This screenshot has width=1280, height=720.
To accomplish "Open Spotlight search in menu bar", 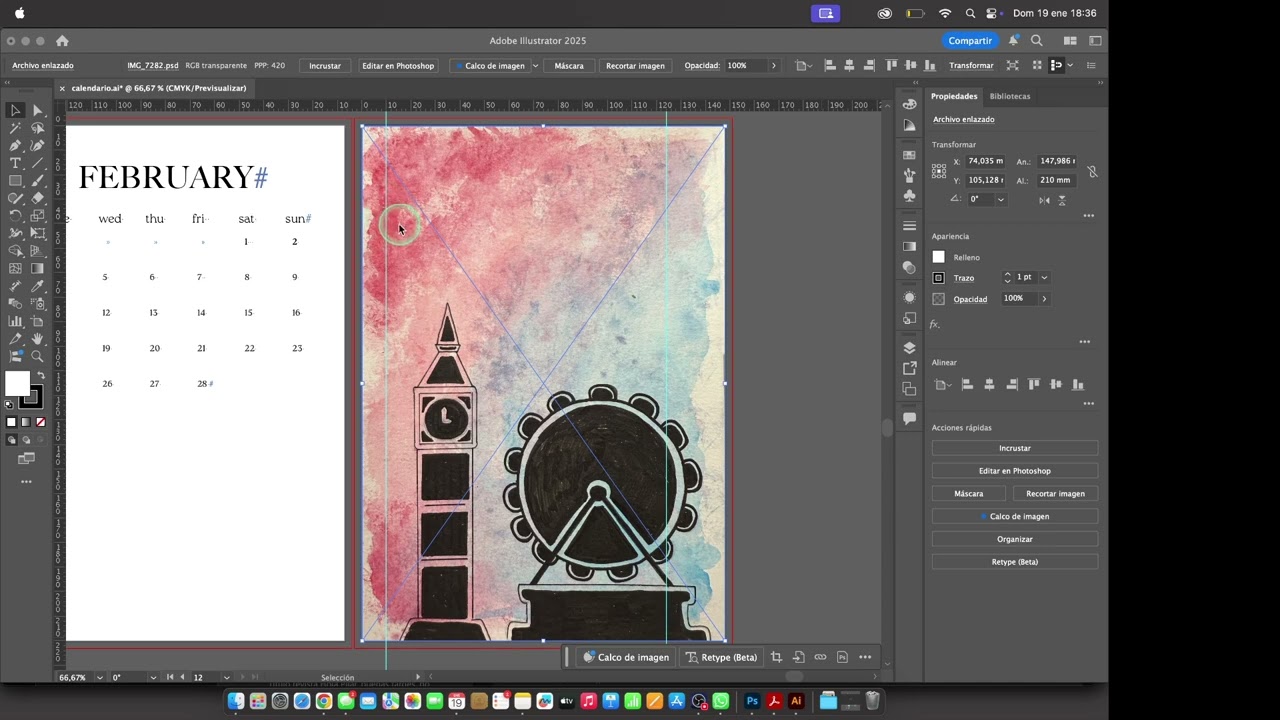I will [x=970, y=13].
